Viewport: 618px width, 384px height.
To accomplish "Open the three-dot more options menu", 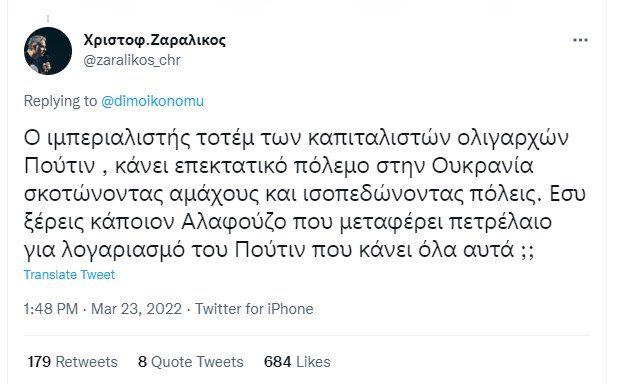I will point(580,40).
